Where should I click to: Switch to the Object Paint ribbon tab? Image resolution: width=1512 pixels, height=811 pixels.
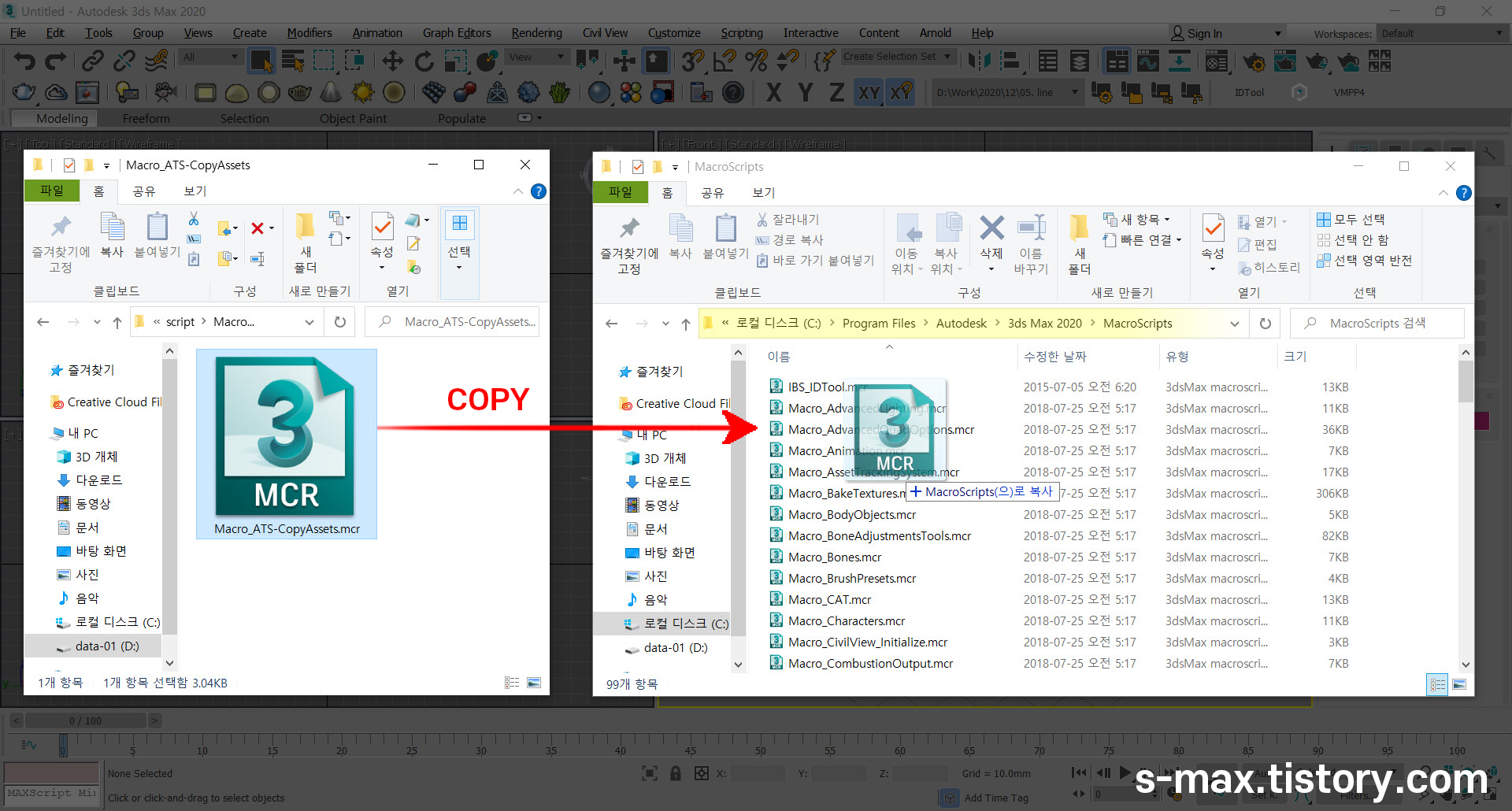point(353,118)
